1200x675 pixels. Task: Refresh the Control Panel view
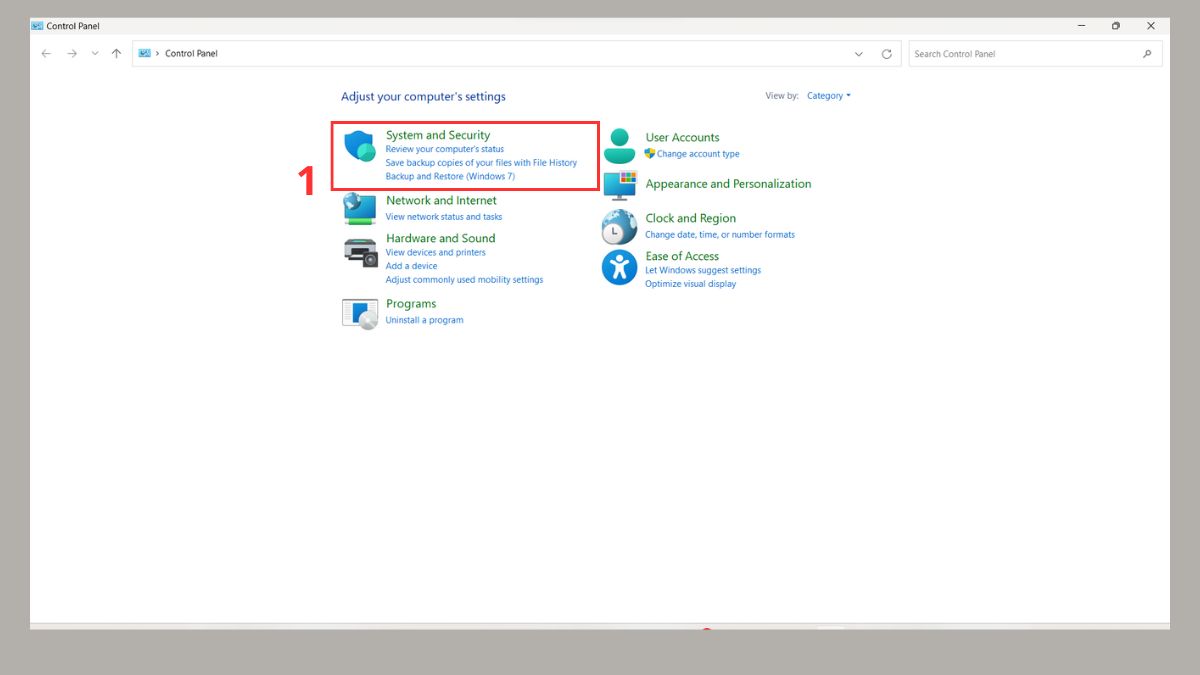tap(886, 54)
